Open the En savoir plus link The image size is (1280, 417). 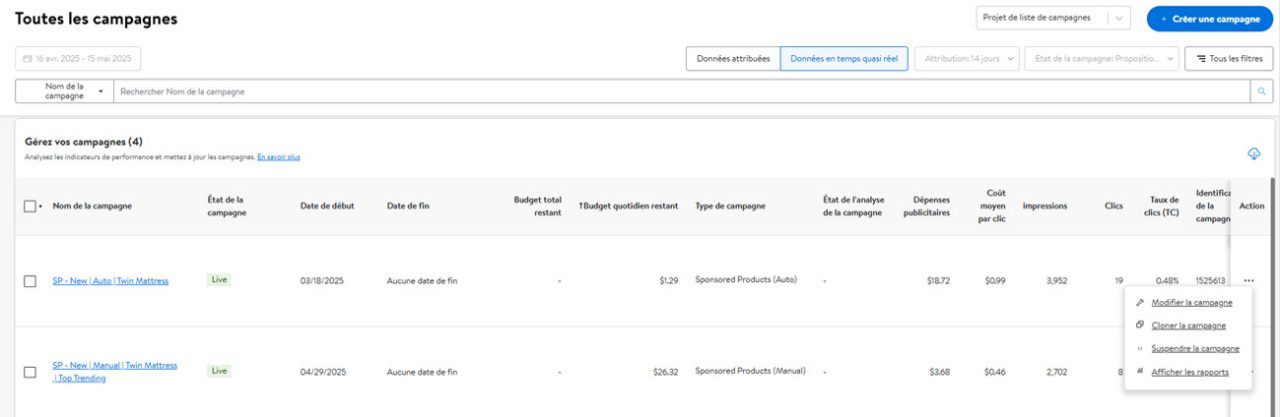point(279,157)
